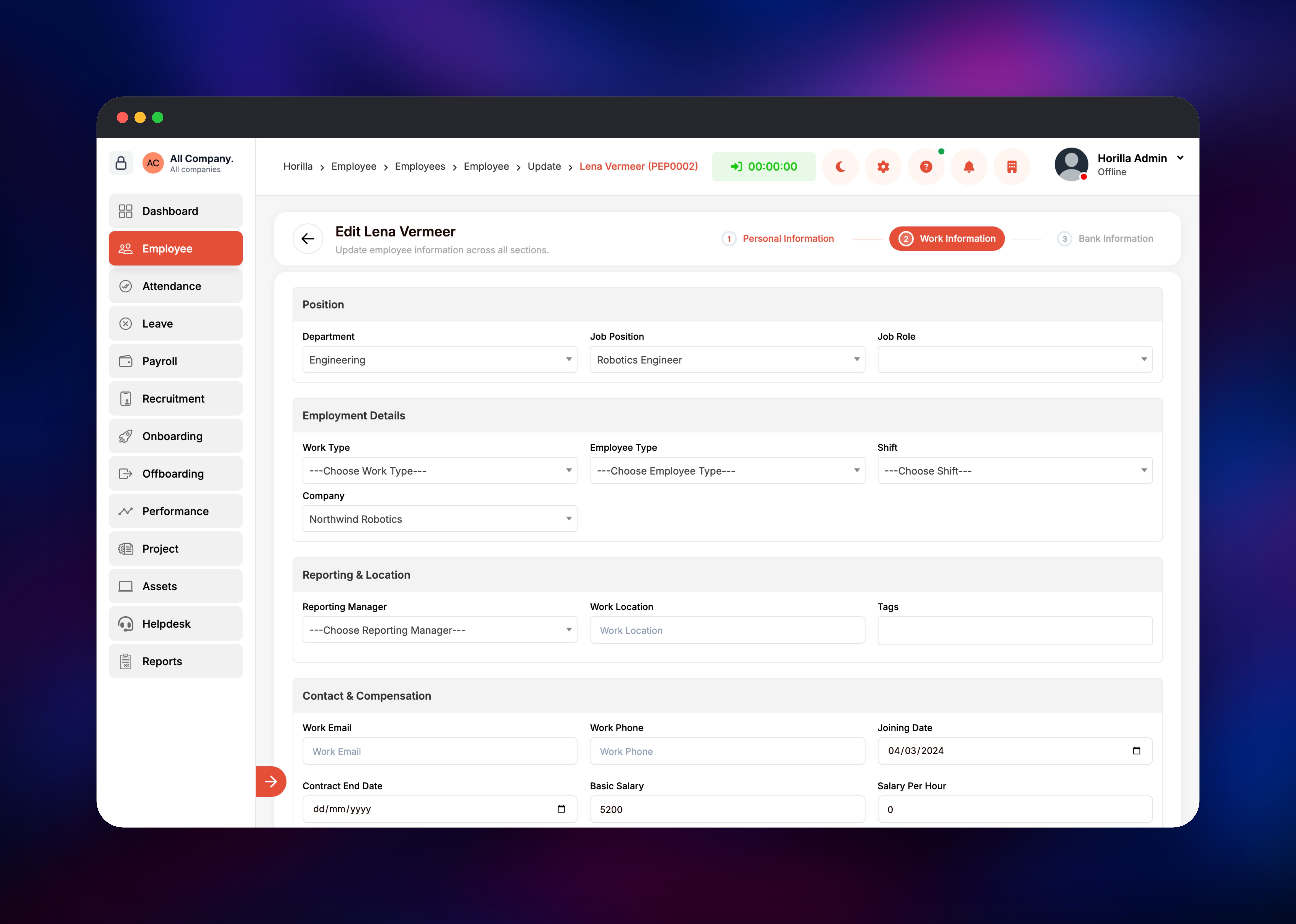Open the Helpdesk menu label in the sidebar
The height and width of the screenshot is (924, 1296).
(x=167, y=624)
